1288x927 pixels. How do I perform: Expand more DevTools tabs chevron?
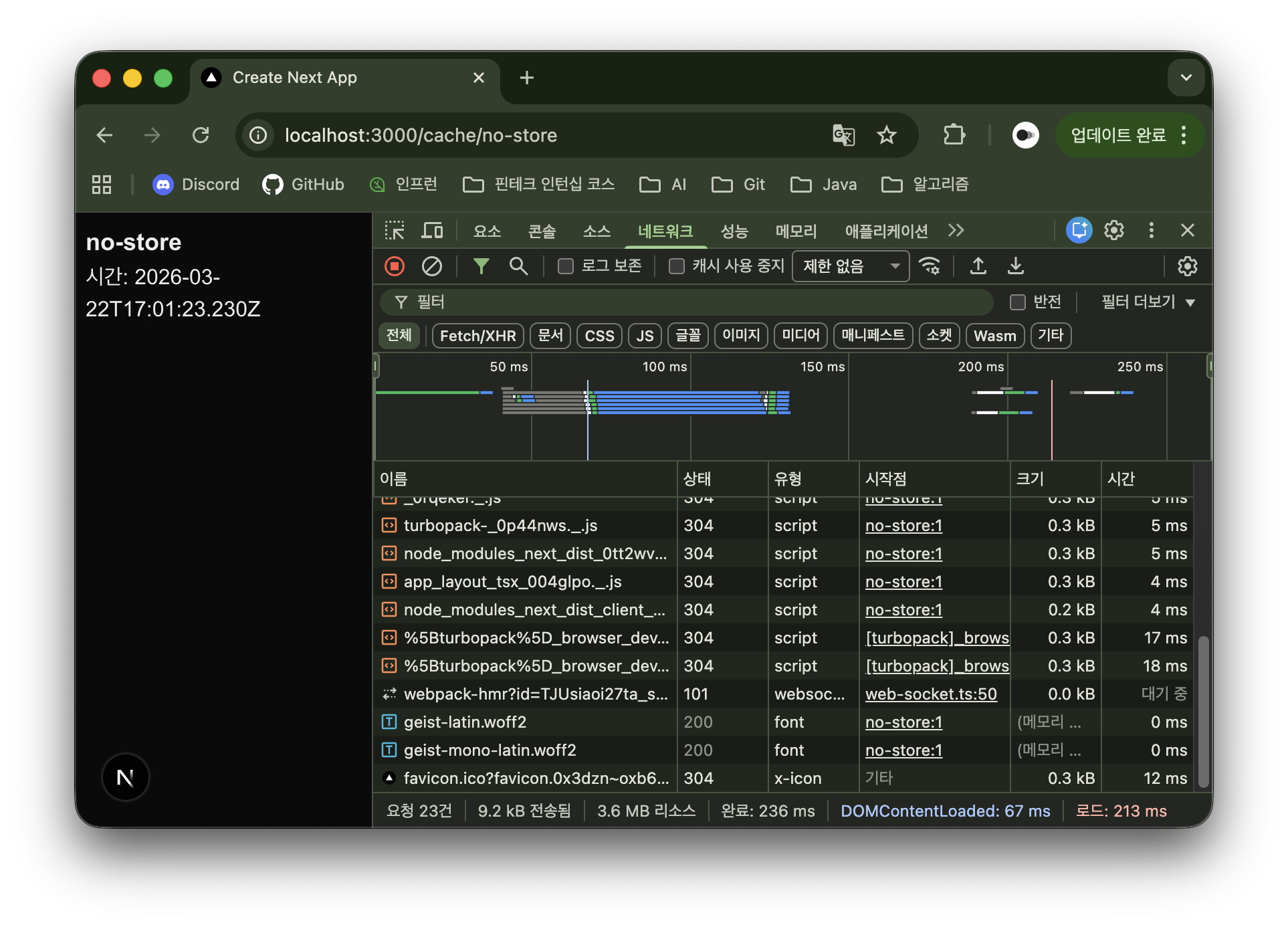pos(956,231)
